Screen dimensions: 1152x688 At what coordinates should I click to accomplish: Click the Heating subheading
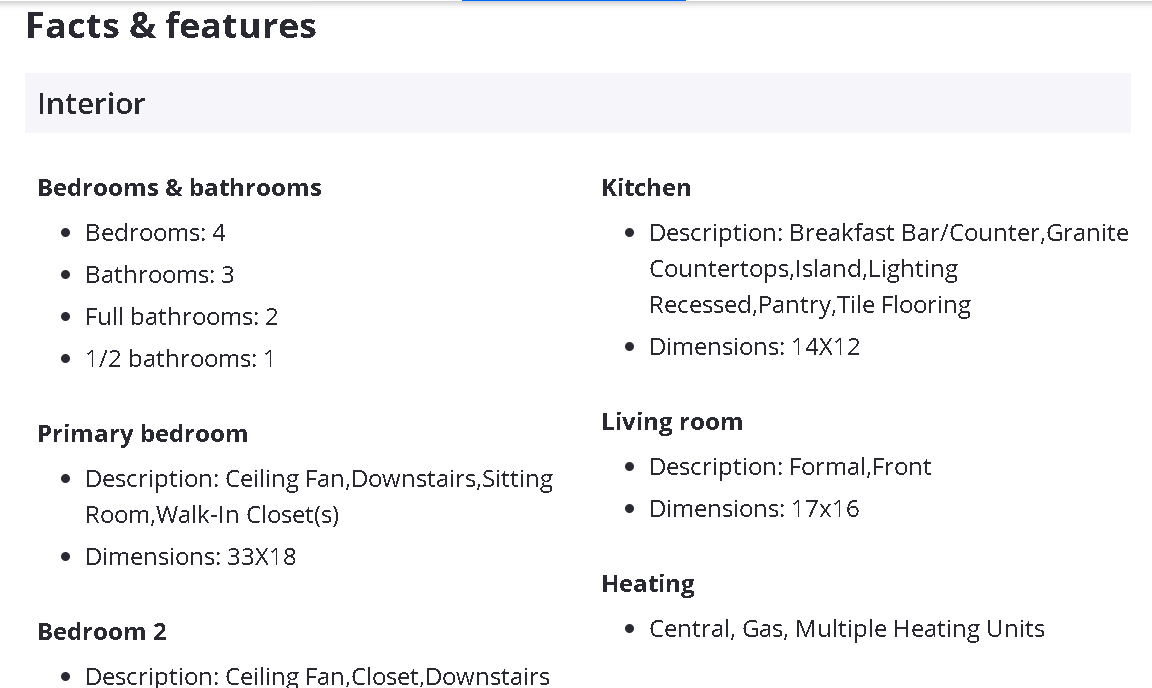pyautogui.click(x=648, y=584)
